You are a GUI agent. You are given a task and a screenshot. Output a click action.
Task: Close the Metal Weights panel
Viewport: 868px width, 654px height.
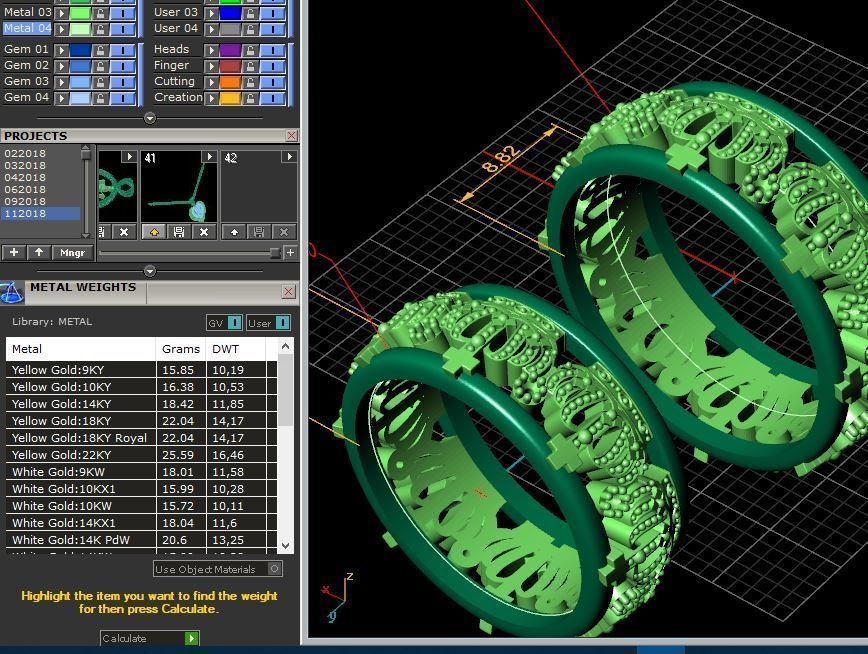(x=288, y=292)
